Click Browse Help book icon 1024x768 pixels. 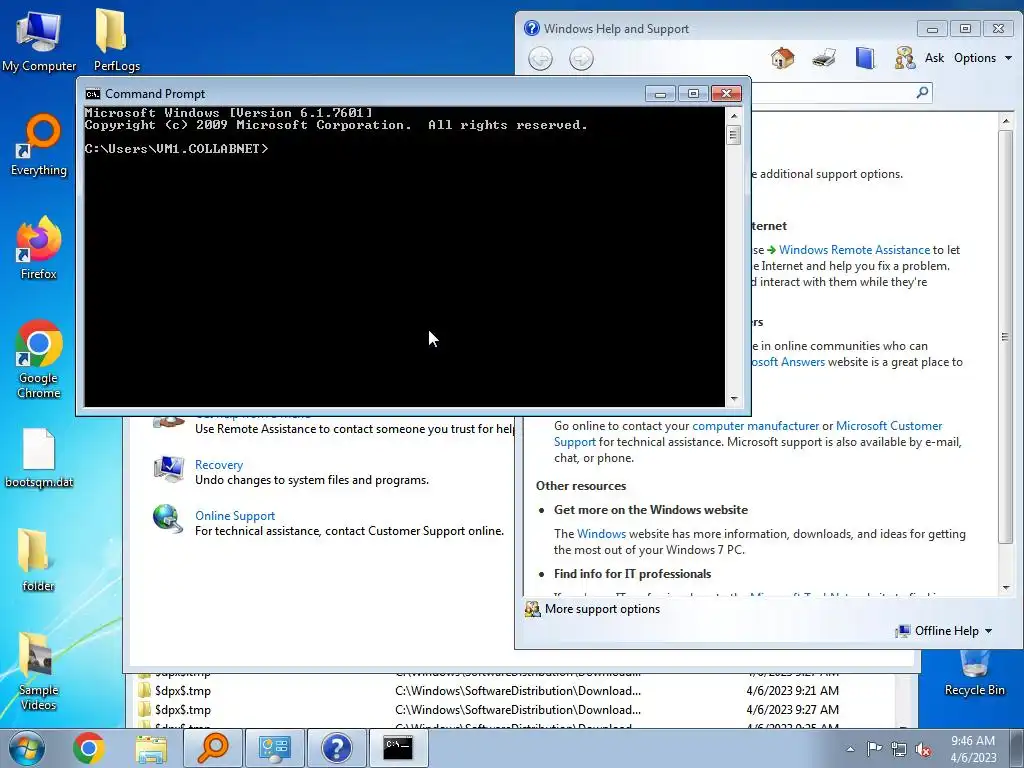[865, 58]
